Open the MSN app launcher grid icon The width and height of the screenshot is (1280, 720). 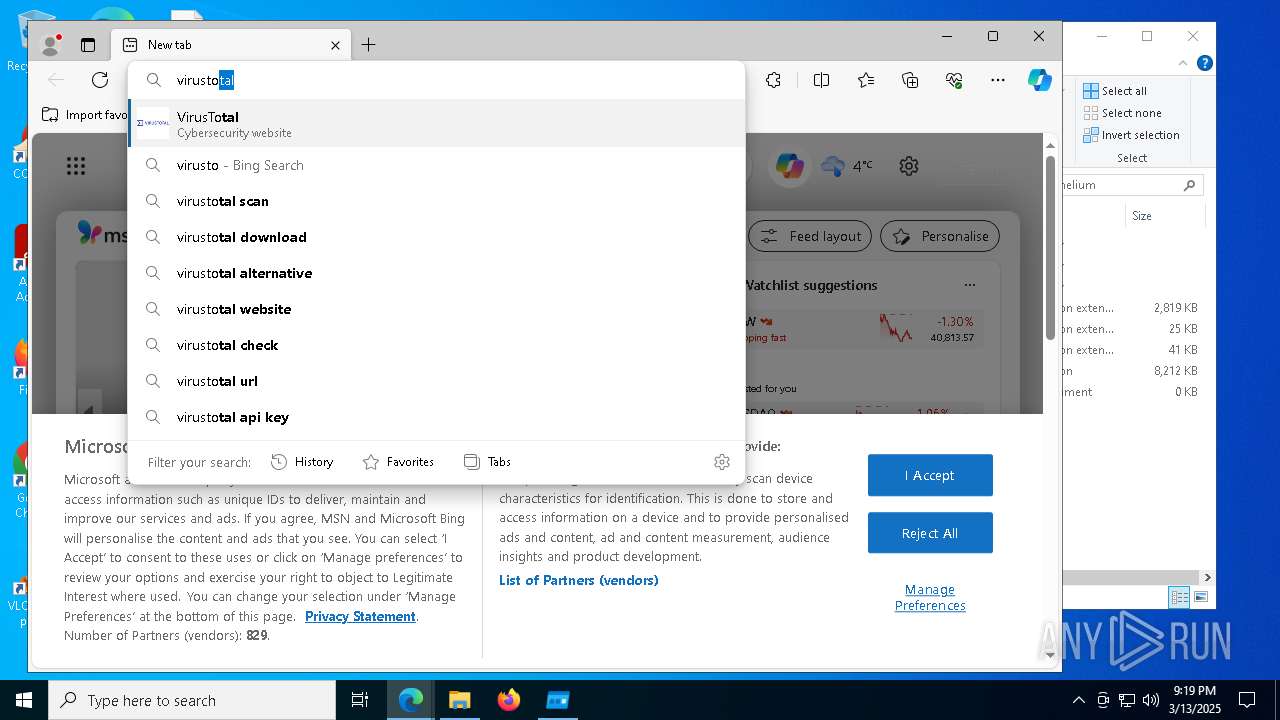(76, 166)
